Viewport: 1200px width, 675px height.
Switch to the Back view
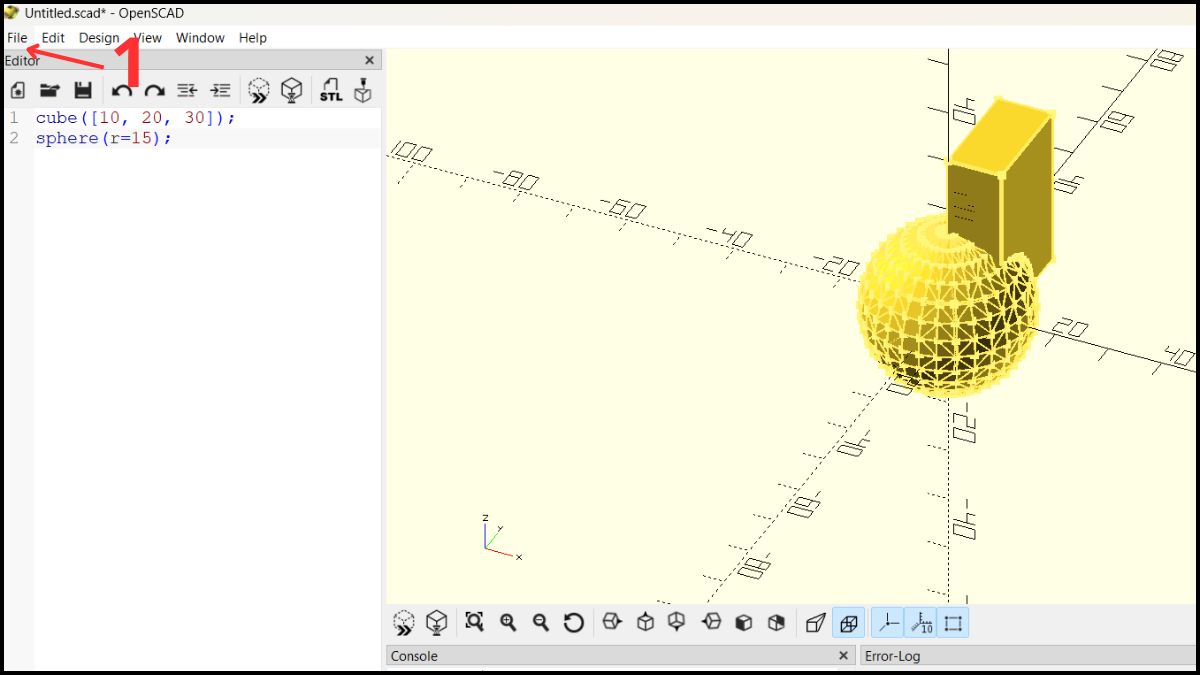(776, 623)
